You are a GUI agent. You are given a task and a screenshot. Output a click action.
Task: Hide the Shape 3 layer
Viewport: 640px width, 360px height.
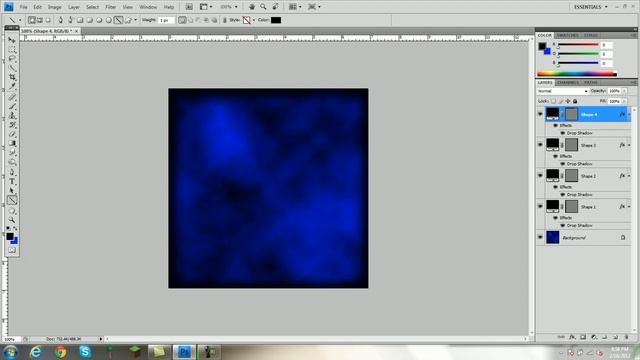coord(540,145)
